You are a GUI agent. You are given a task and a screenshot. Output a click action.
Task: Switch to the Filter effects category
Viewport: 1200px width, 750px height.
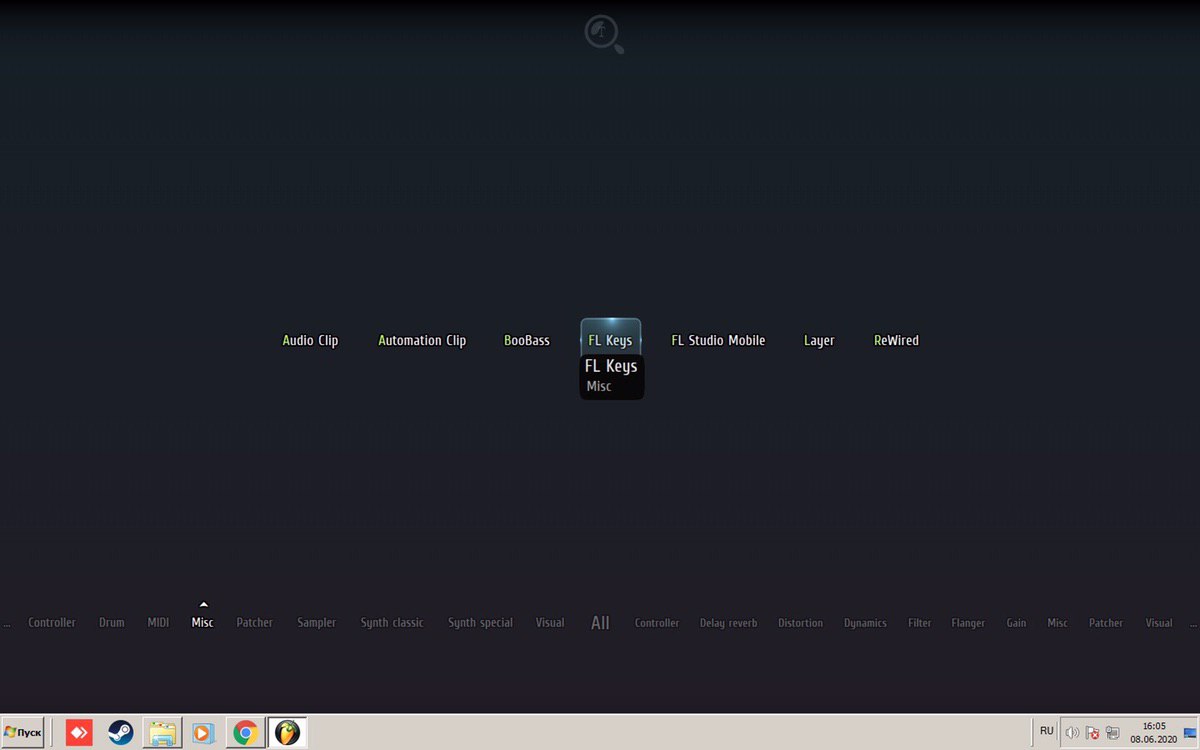pyautogui.click(x=919, y=622)
